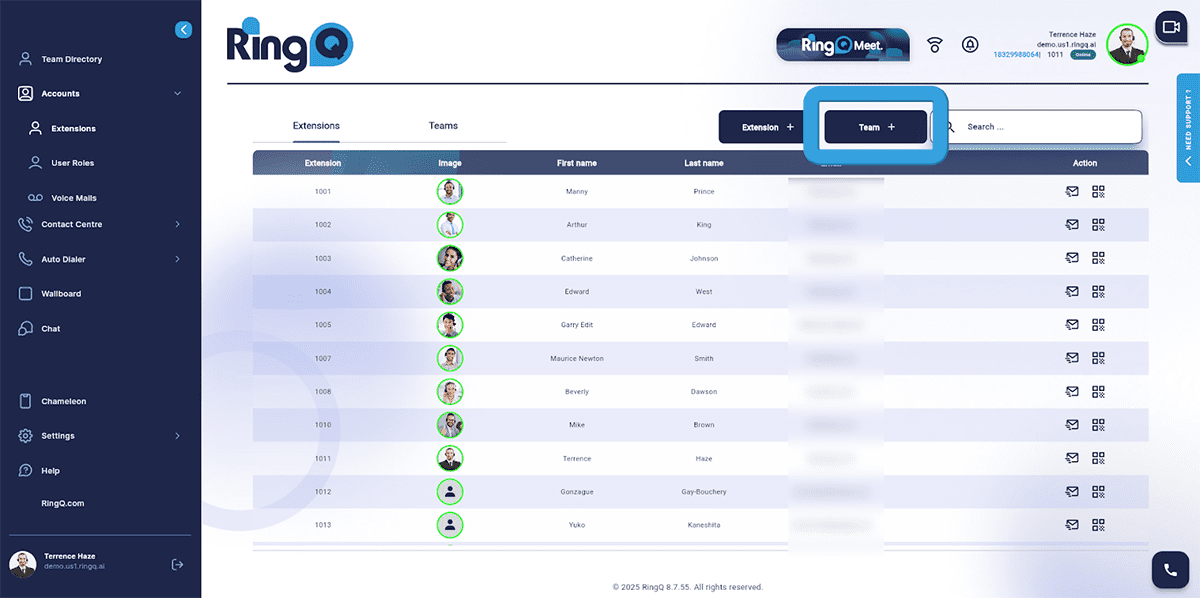
Task: Select the Extensions tab
Action: tap(316, 126)
